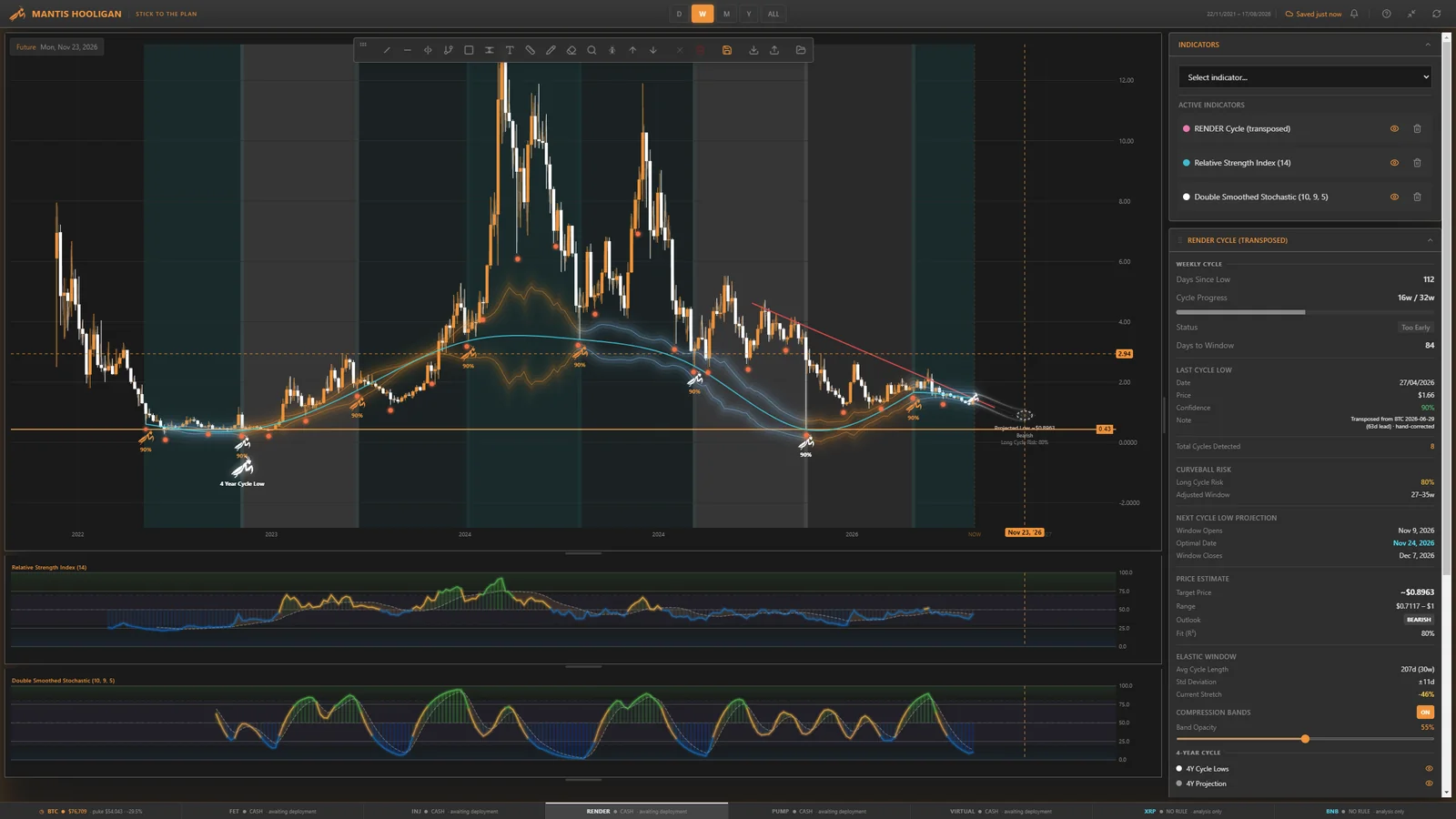Click the sidebar scrollbar down arrow
The width and height of the screenshot is (1456, 819).
click(1447, 793)
